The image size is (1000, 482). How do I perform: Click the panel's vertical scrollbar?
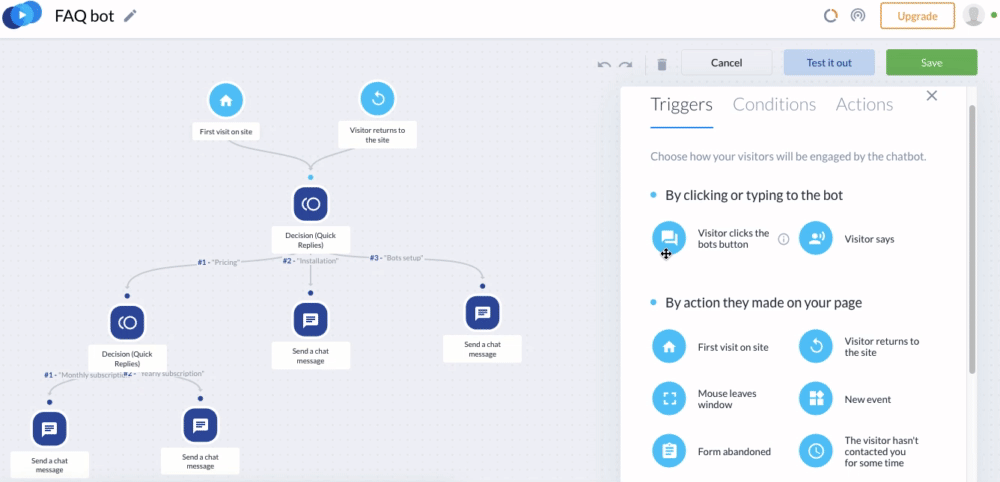click(972, 239)
